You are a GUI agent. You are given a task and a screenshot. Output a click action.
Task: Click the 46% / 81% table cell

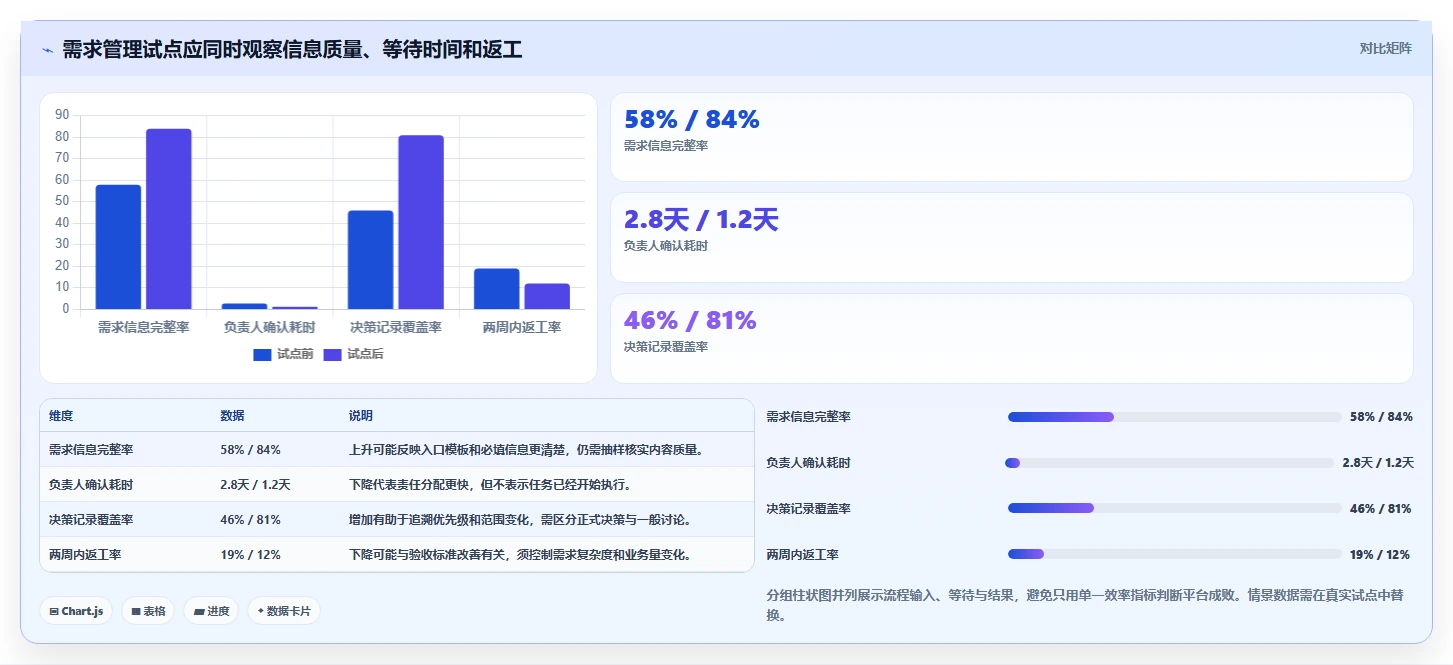click(x=250, y=520)
